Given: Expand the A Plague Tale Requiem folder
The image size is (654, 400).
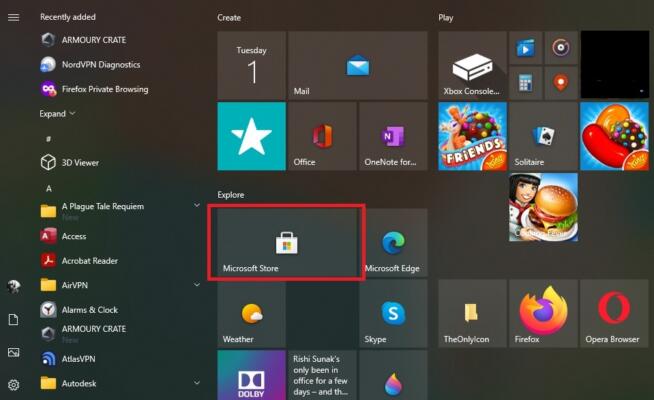Looking at the screenshot, I should coord(196,205).
